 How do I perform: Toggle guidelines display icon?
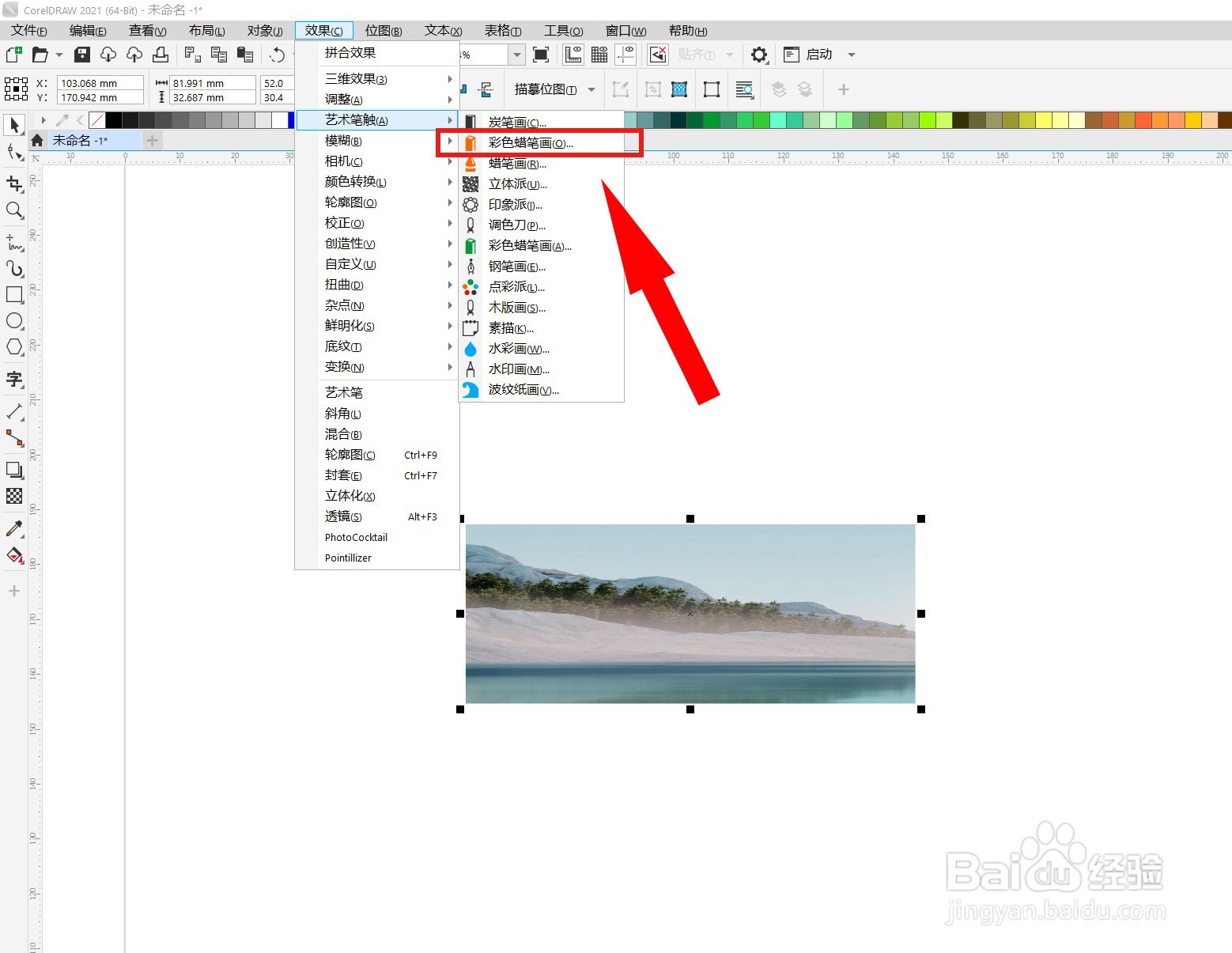click(625, 55)
